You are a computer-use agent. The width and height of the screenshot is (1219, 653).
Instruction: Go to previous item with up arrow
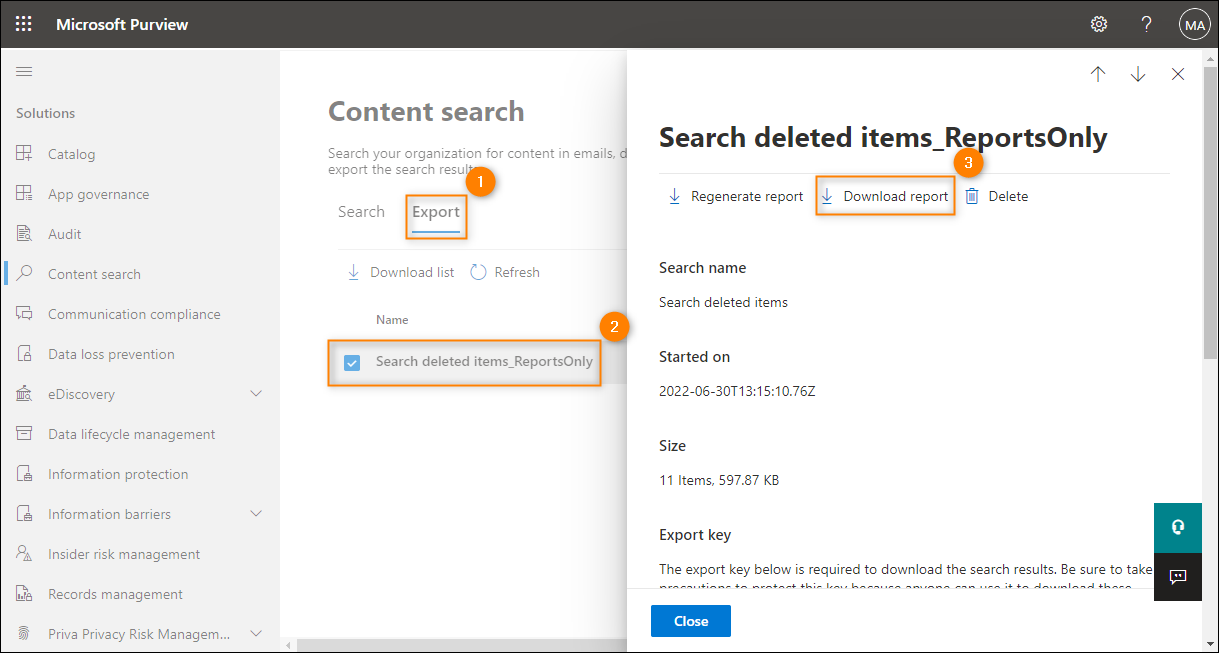pyautogui.click(x=1098, y=74)
